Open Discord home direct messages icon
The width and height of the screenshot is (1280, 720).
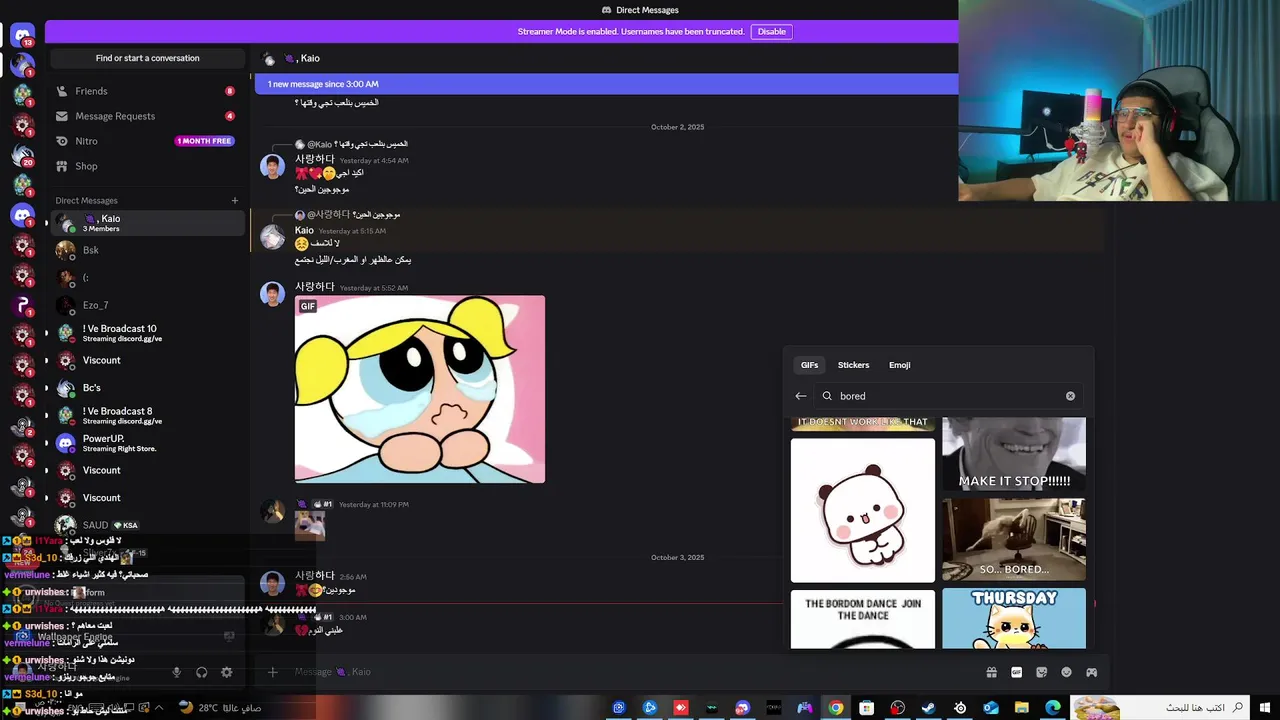22,36
